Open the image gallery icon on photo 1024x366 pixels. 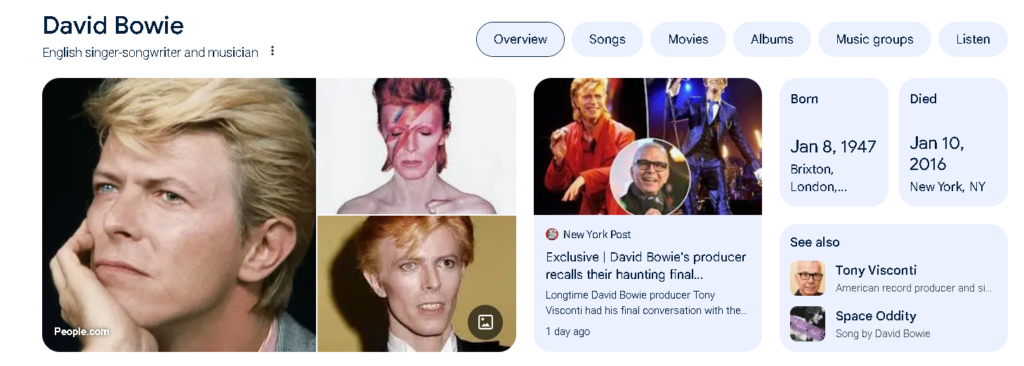485,322
